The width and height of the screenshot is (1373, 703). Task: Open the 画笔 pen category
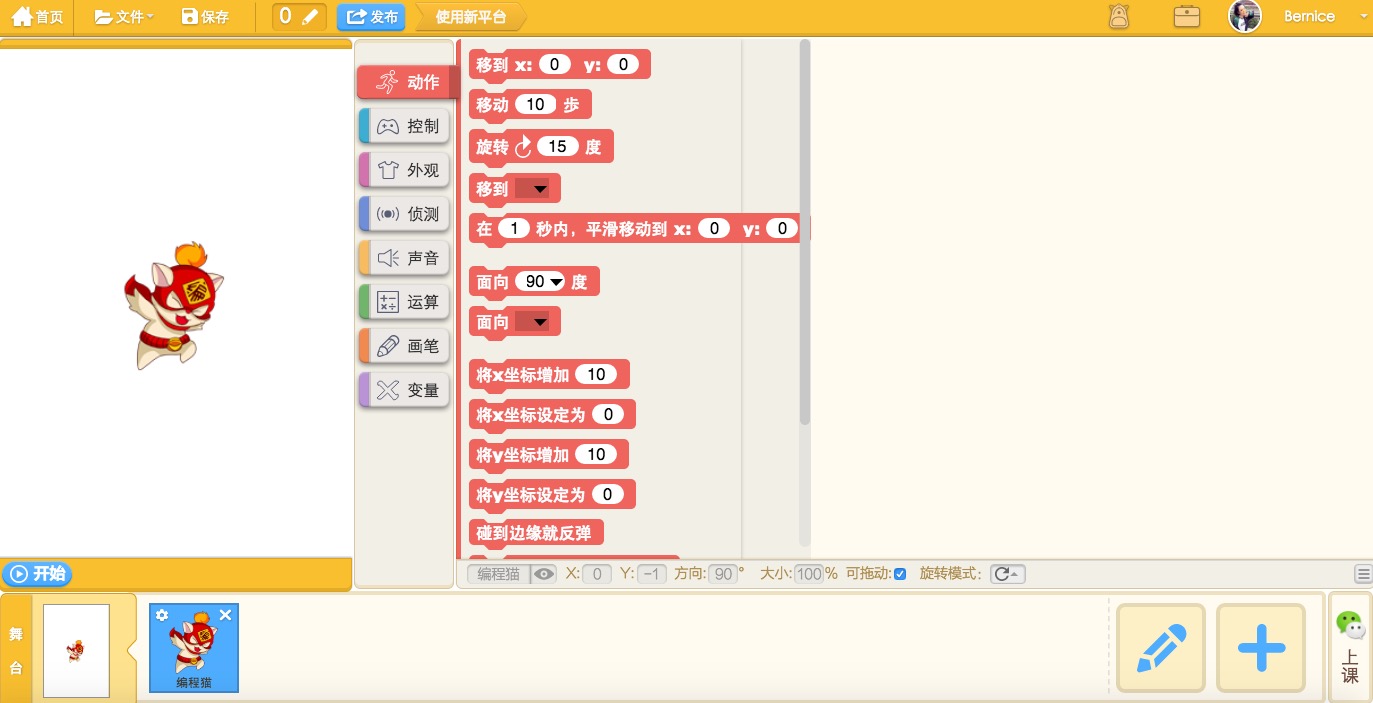tap(404, 347)
